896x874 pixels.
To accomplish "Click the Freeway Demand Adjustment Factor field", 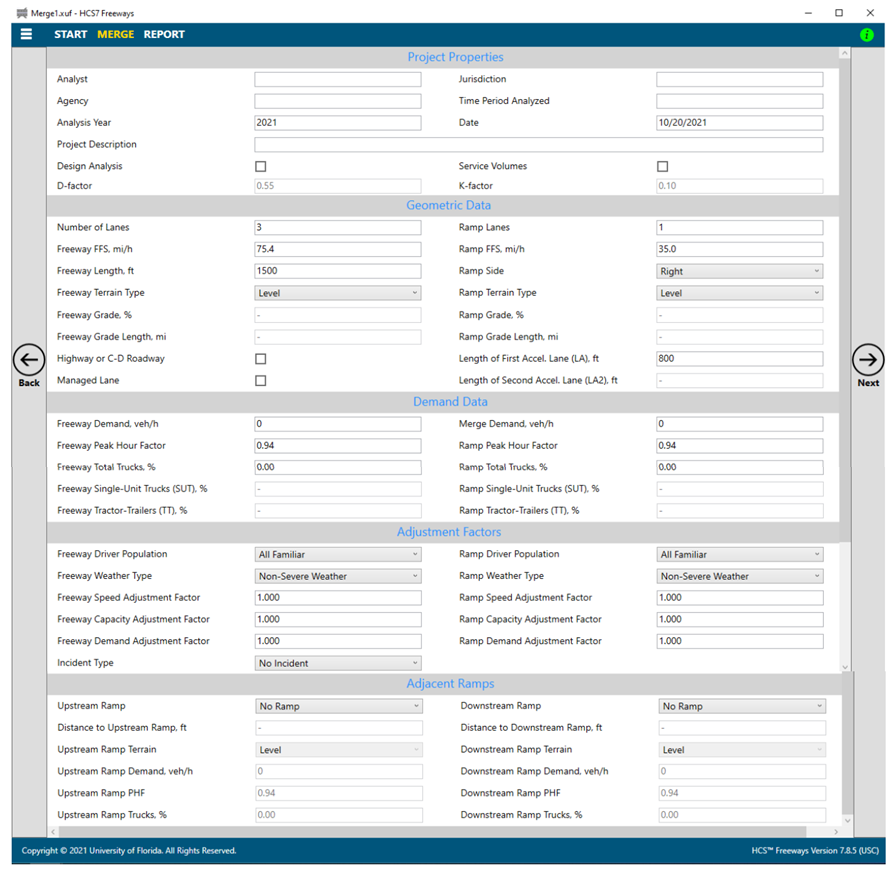I will (338, 641).
